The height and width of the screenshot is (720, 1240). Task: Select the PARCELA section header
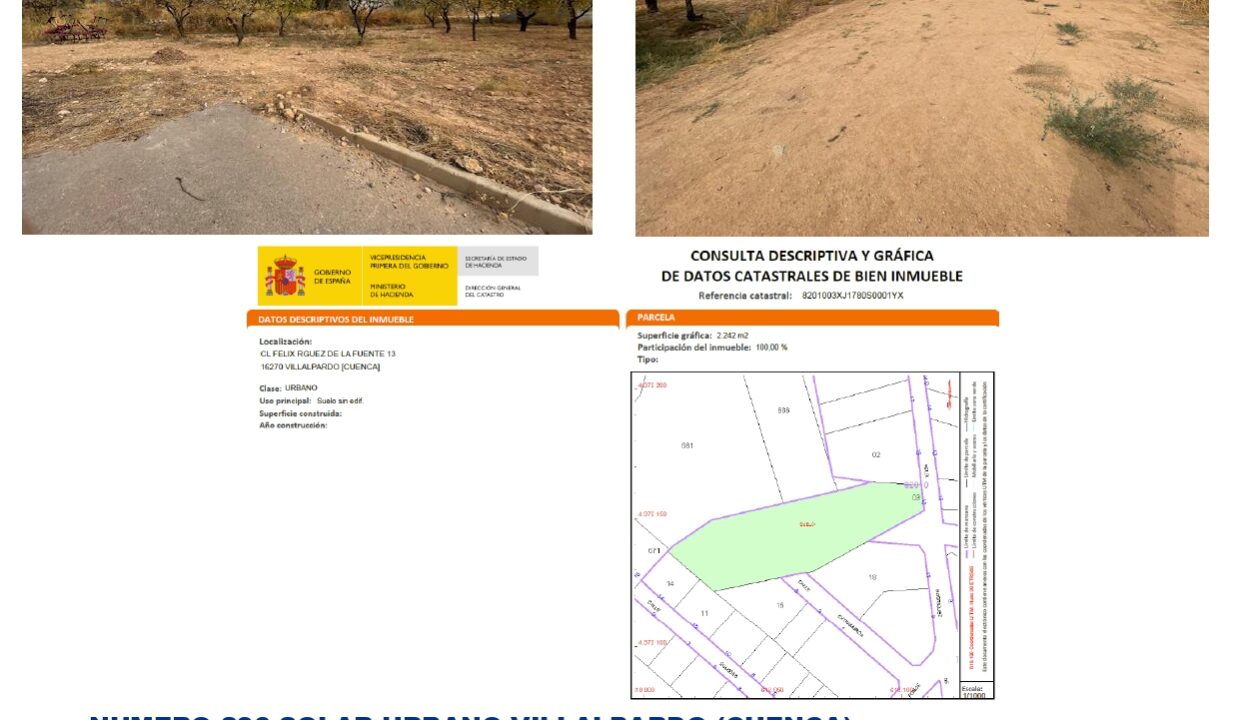click(812, 318)
